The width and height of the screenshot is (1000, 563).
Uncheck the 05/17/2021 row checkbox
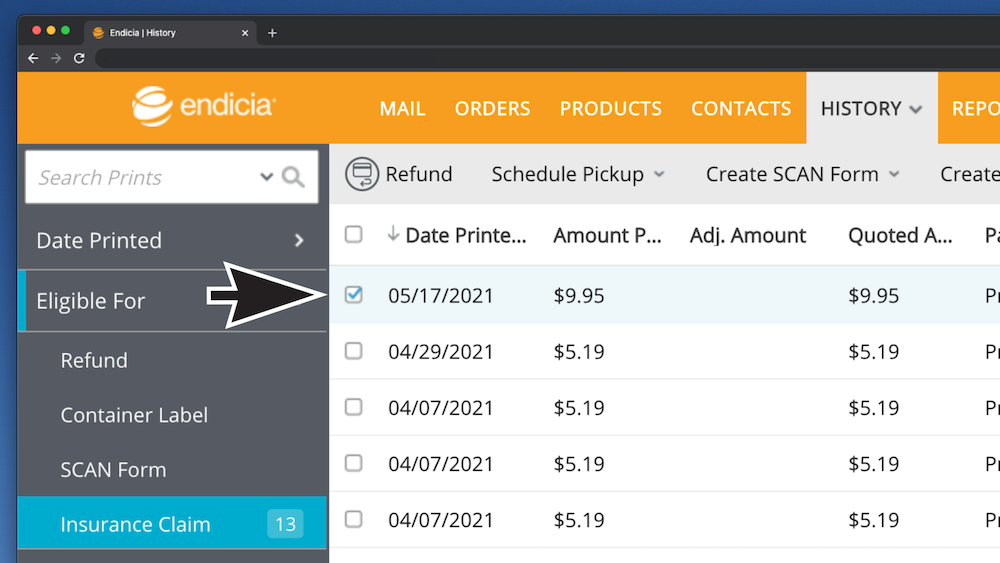coord(353,295)
